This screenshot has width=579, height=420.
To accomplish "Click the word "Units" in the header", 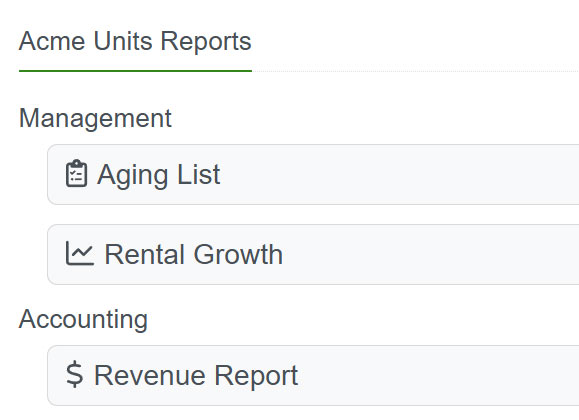I will 123,41.
